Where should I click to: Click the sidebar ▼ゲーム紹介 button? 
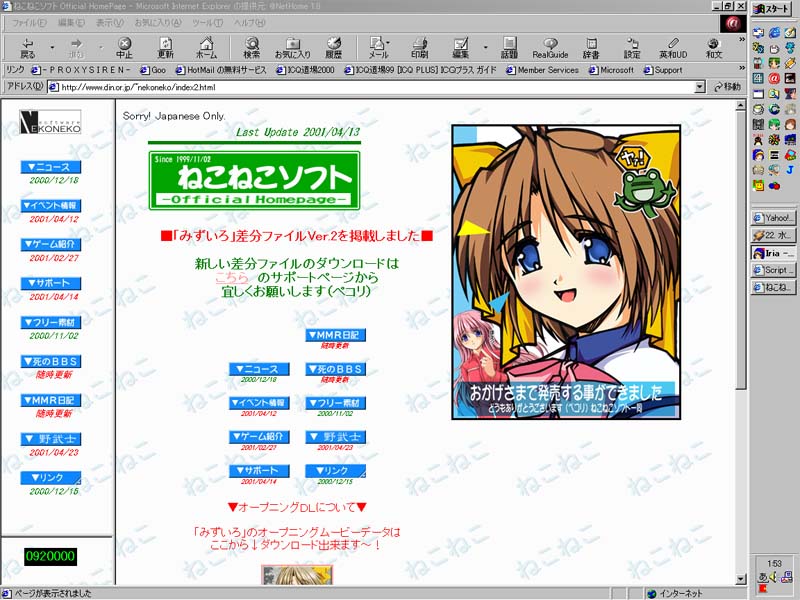[51, 244]
